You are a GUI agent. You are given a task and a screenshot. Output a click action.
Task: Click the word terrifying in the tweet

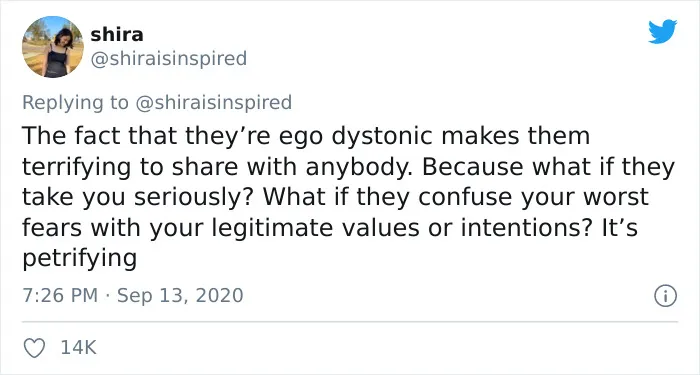tap(77, 167)
